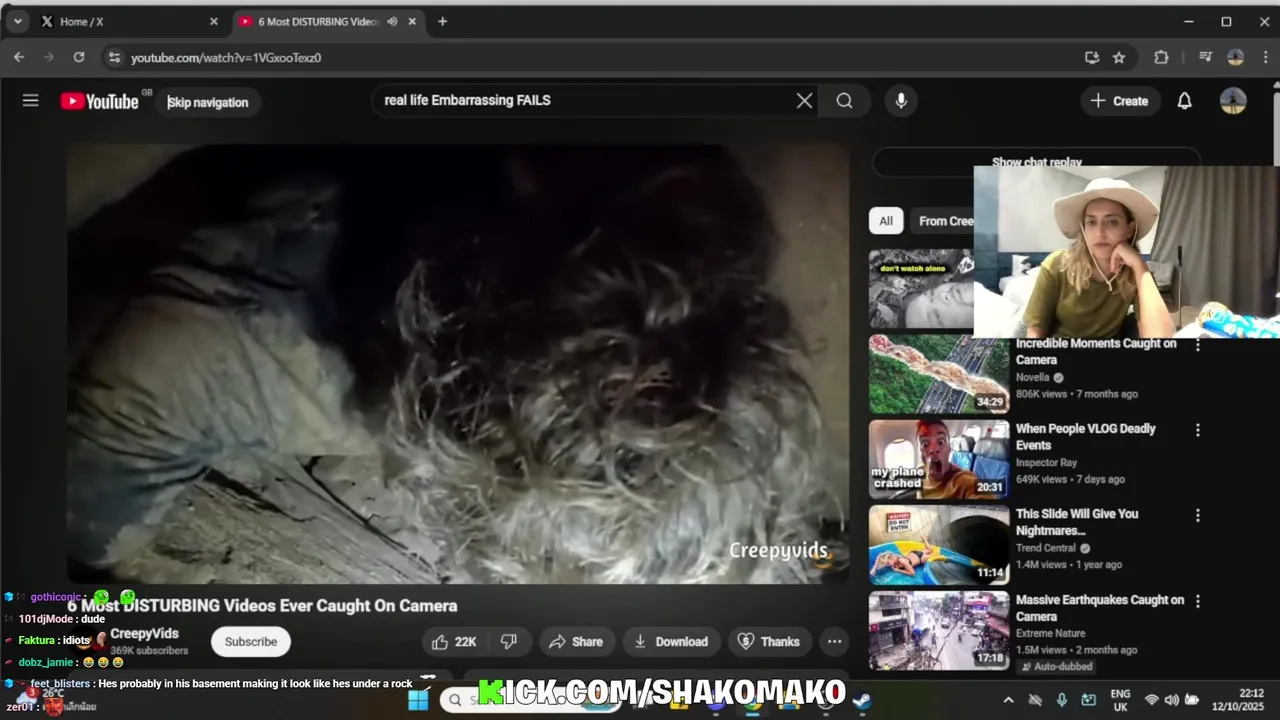
Task: Open the waterslide 11:14 video thumbnail
Action: pos(939,545)
